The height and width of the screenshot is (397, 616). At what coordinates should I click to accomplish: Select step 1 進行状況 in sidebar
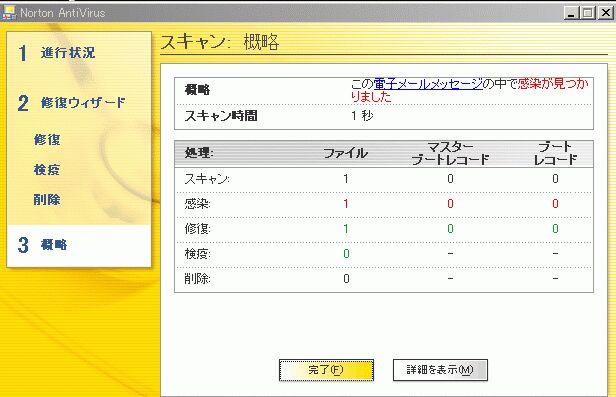[57, 53]
